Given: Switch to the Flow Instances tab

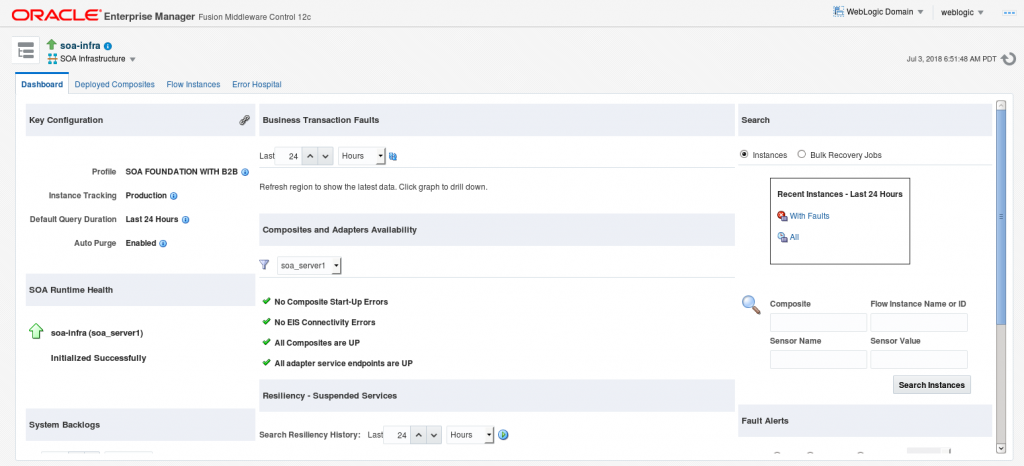Looking at the screenshot, I should pyautogui.click(x=193, y=84).
